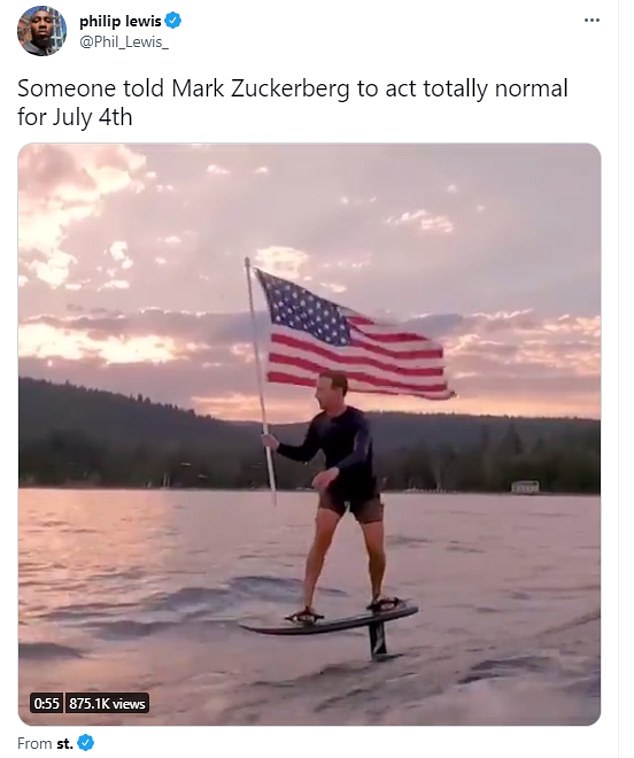
Task: Open the st. source account link
Action: coord(65,743)
